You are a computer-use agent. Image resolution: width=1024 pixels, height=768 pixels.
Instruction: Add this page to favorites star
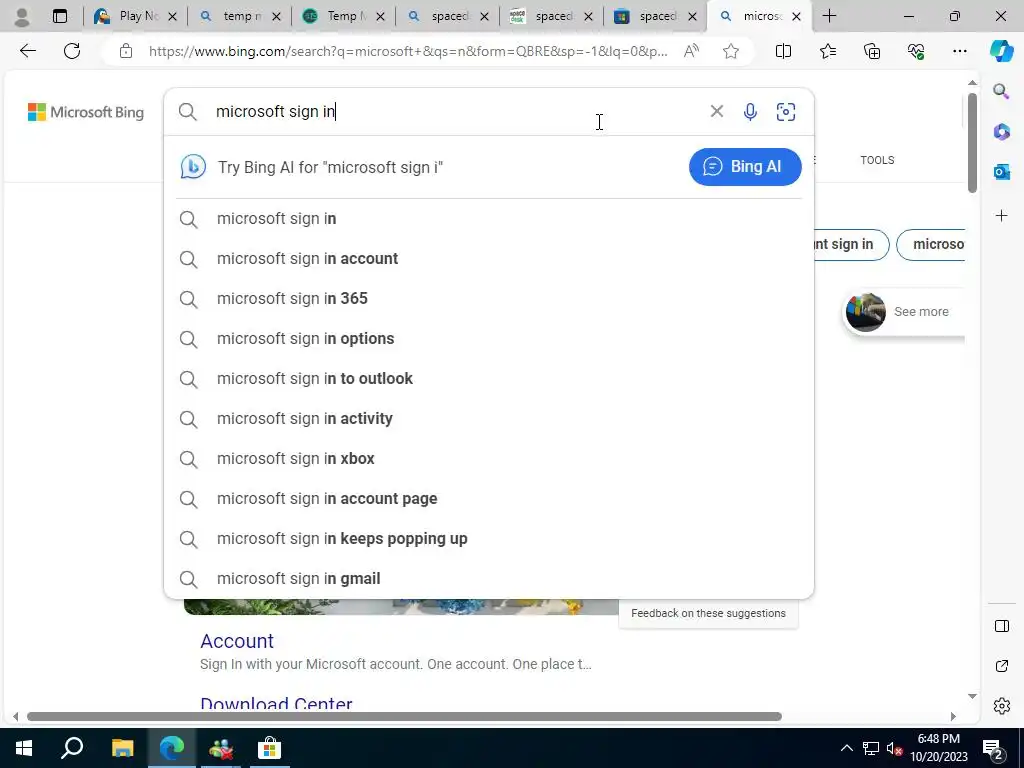(x=731, y=51)
